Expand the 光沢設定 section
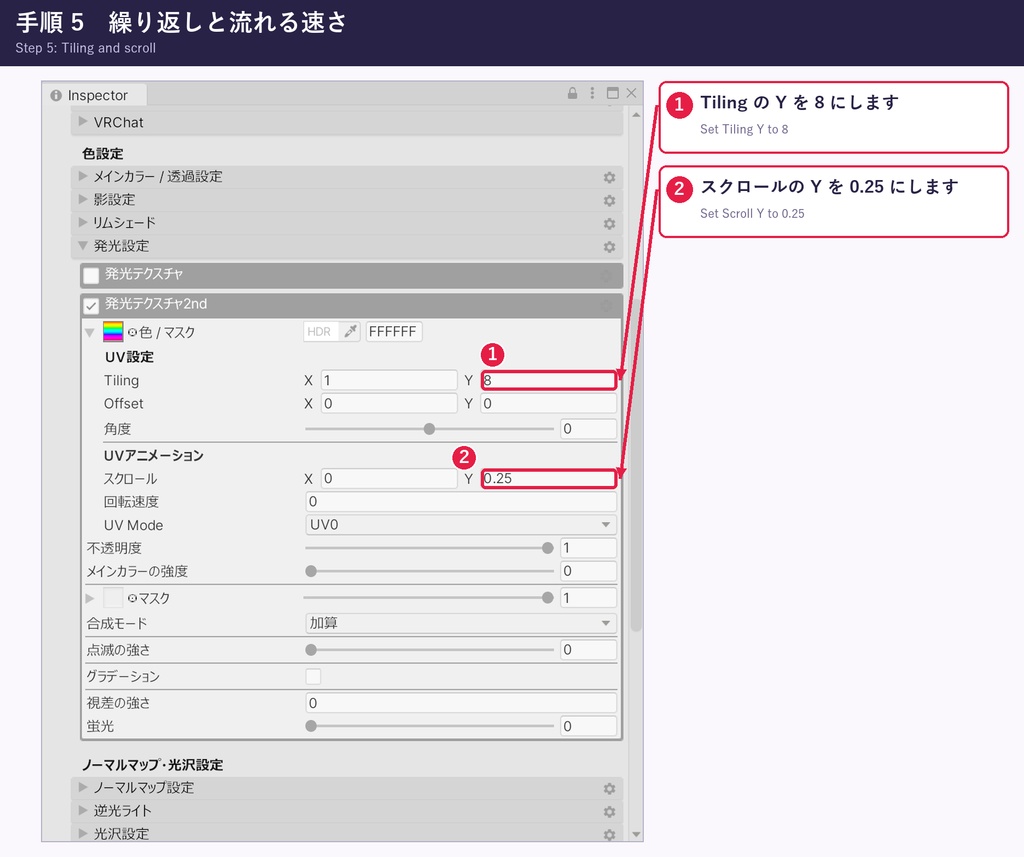Image resolution: width=1024 pixels, height=857 pixels. [x=82, y=833]
